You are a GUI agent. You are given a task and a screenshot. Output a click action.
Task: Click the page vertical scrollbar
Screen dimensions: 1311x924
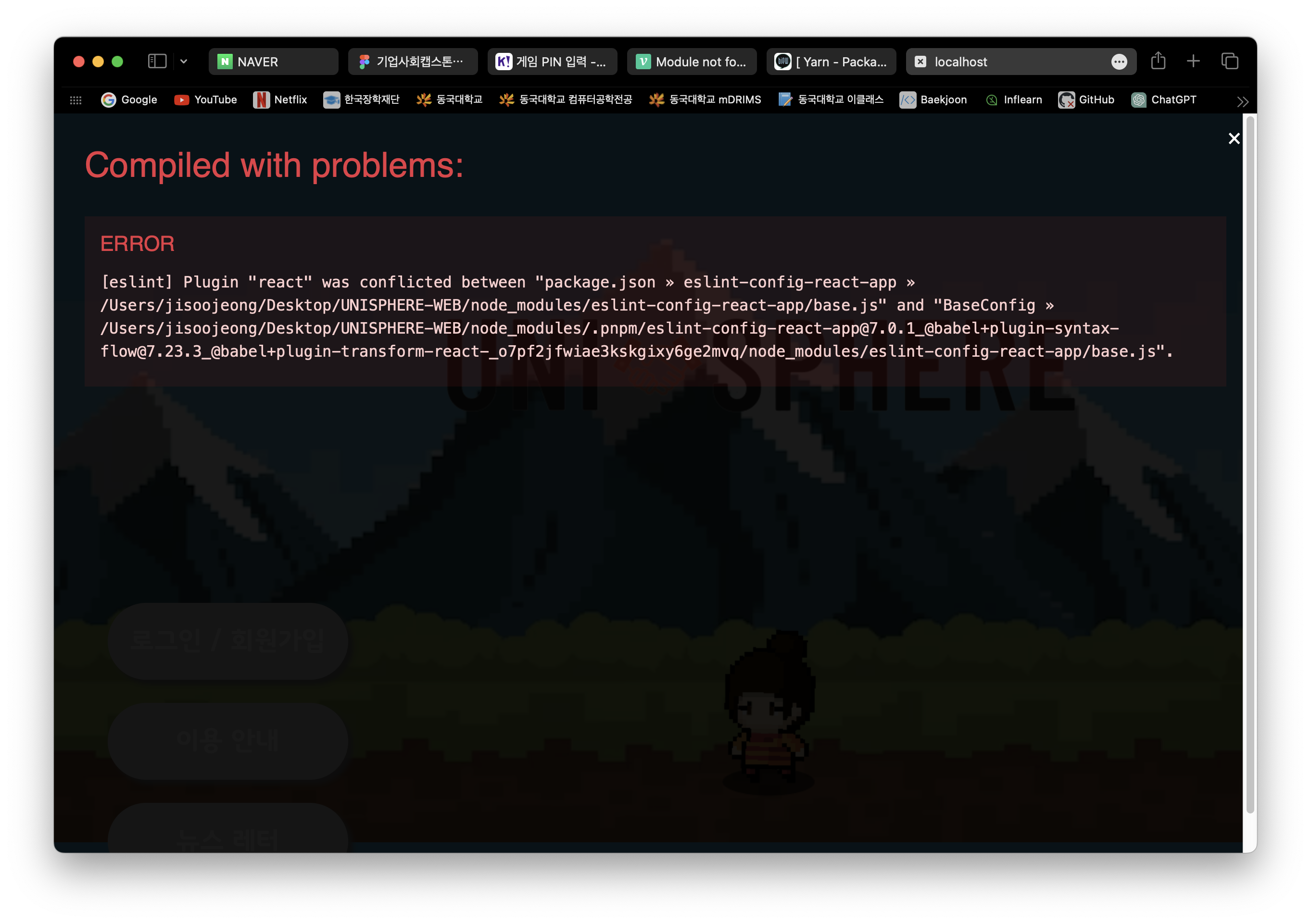tap(1250, 465)
